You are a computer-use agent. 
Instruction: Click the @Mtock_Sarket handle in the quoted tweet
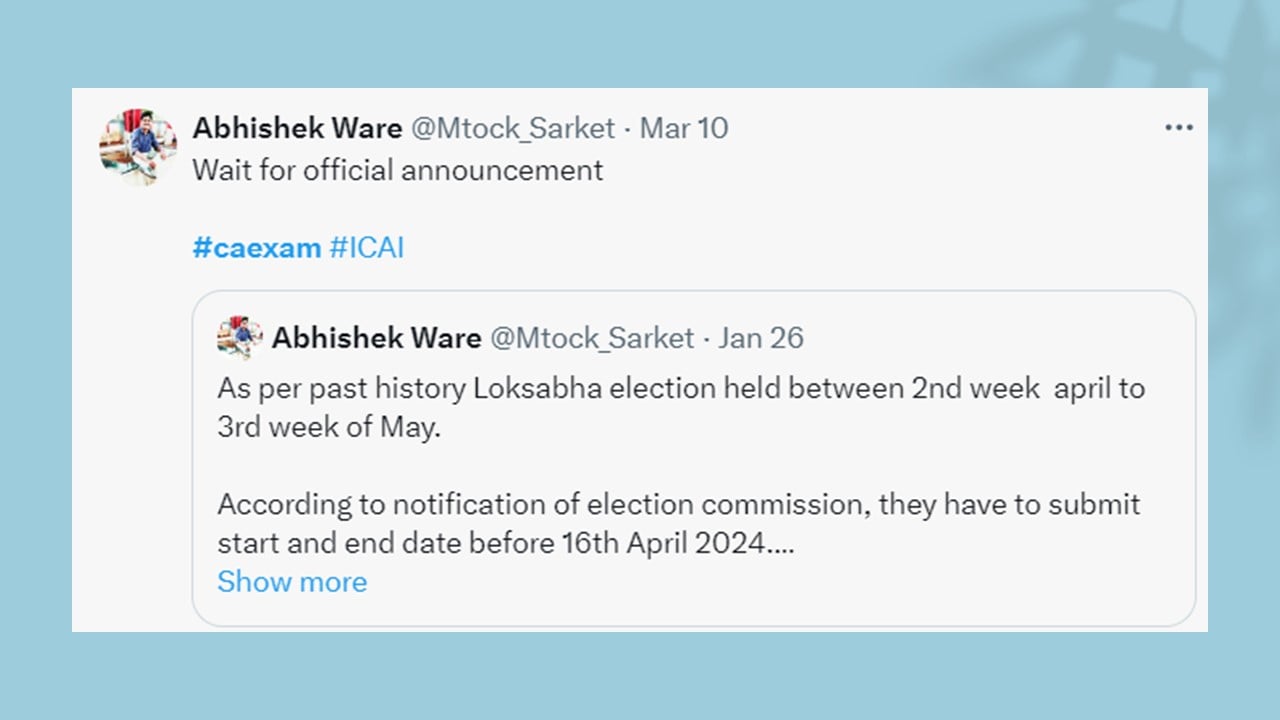(x=591, y=338)
